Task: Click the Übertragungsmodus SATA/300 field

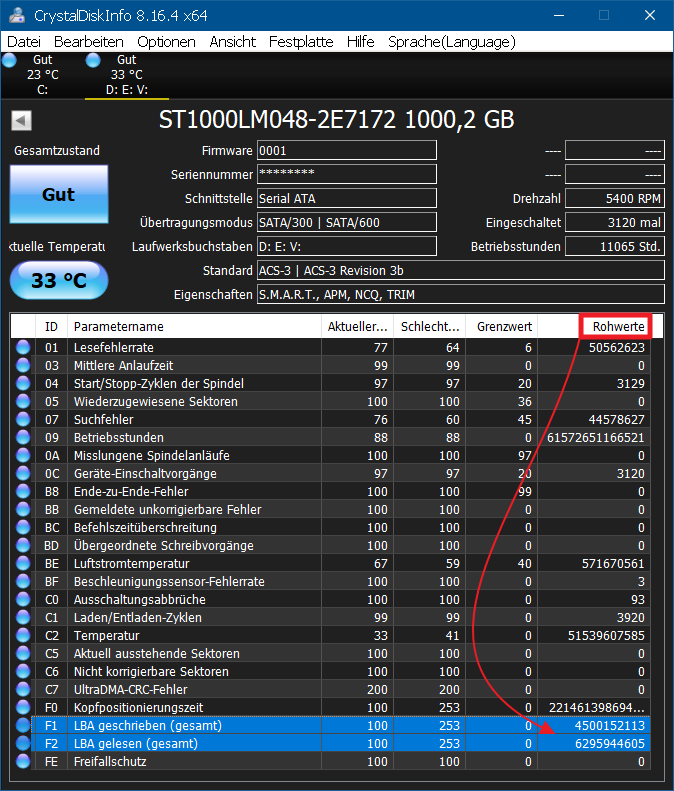Action: click(347, 222)
